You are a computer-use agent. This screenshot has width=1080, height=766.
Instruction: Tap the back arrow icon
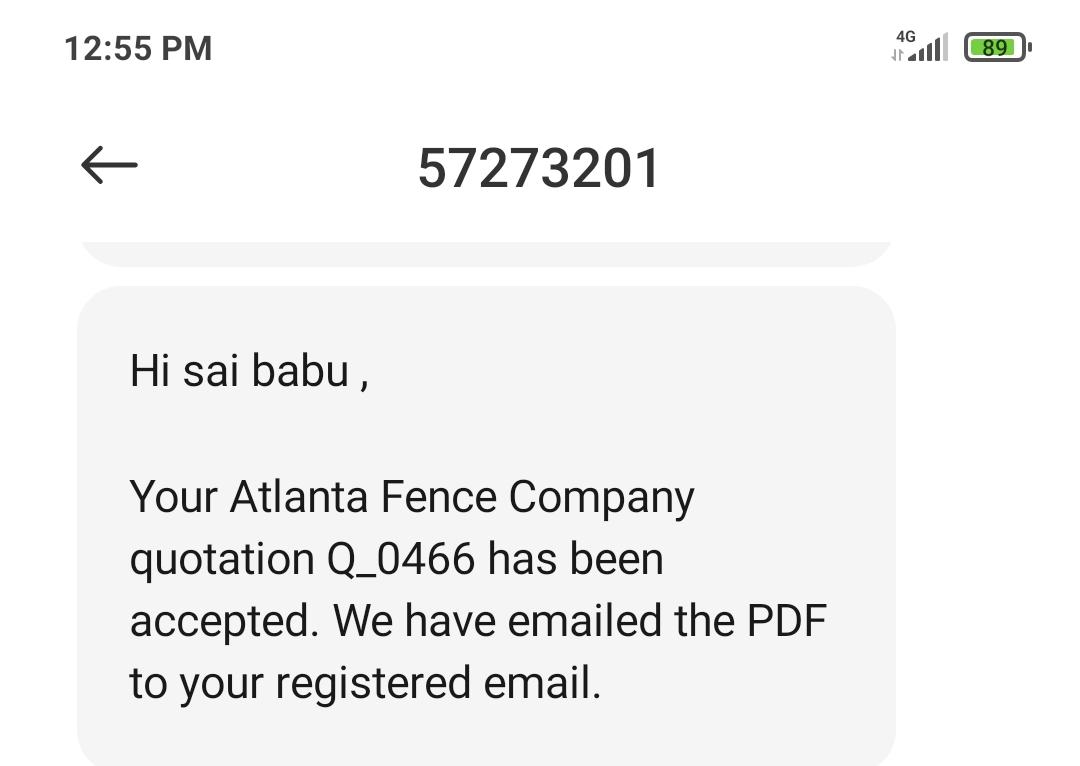pyautogui.click(x=109, y=165)
